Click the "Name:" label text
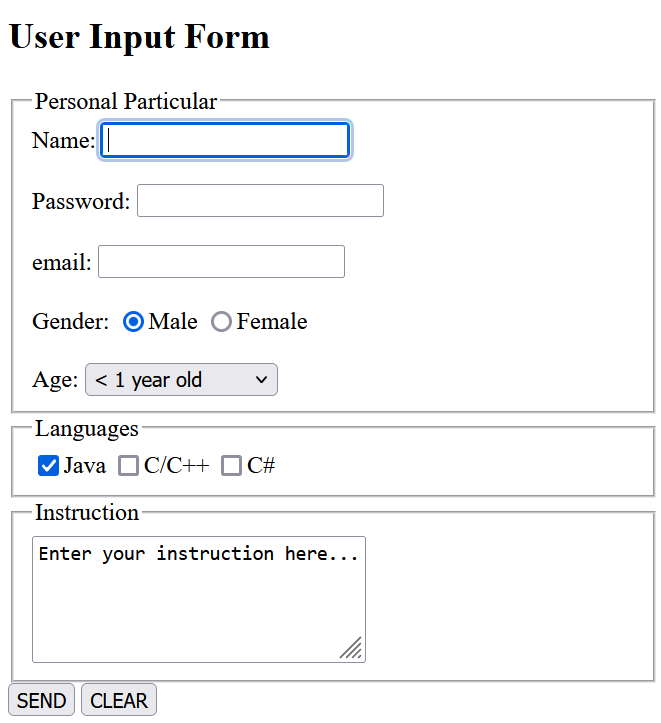The height and width of the screenshot is (723, 661). (63, 141)
